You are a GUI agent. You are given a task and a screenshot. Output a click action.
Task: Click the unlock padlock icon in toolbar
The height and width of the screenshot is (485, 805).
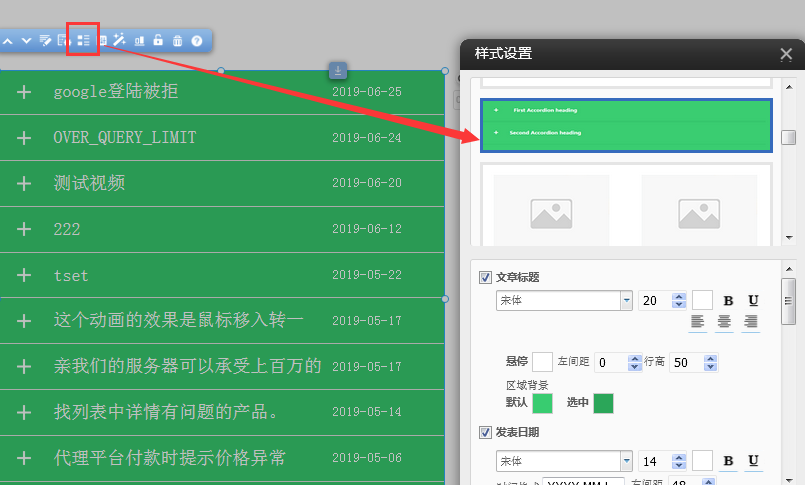click(x=158, y=41)
